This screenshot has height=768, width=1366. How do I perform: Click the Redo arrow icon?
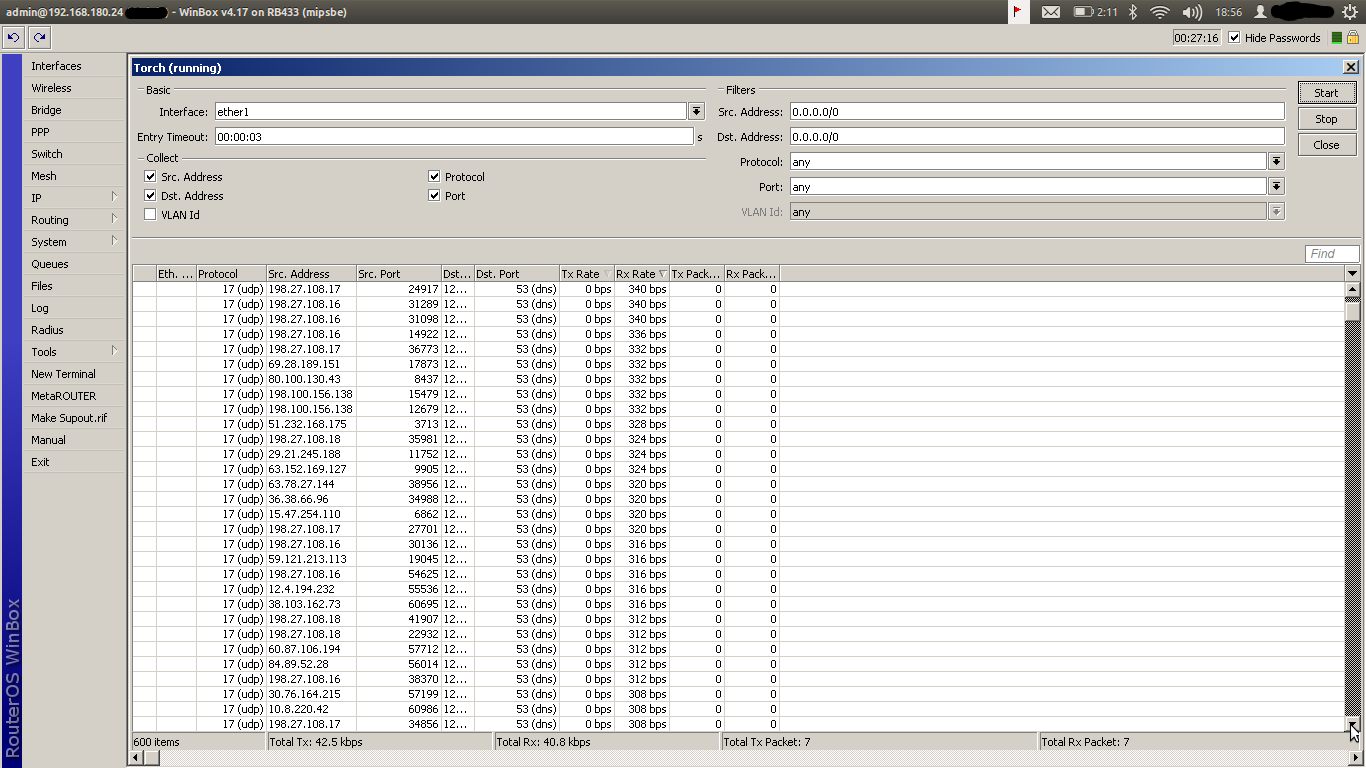38,37
